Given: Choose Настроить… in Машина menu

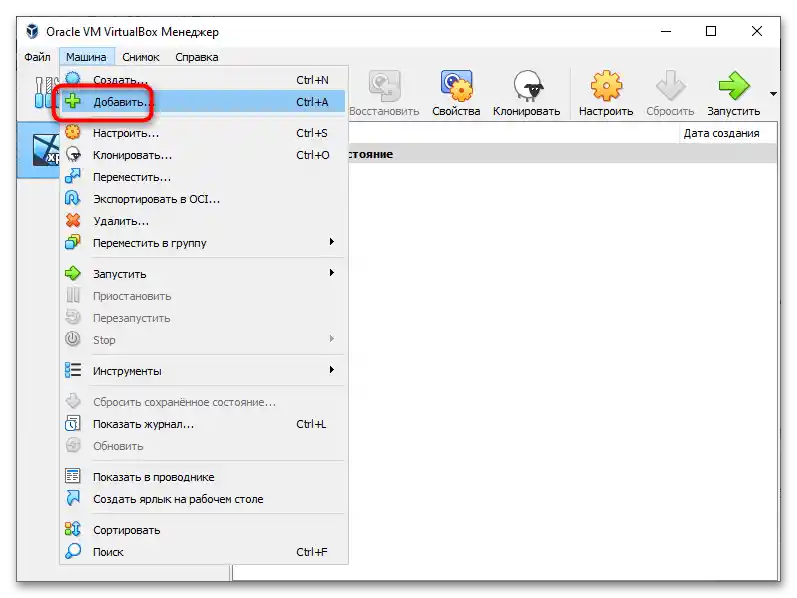Looking at the screenshot, I should (x=203, y=133).
